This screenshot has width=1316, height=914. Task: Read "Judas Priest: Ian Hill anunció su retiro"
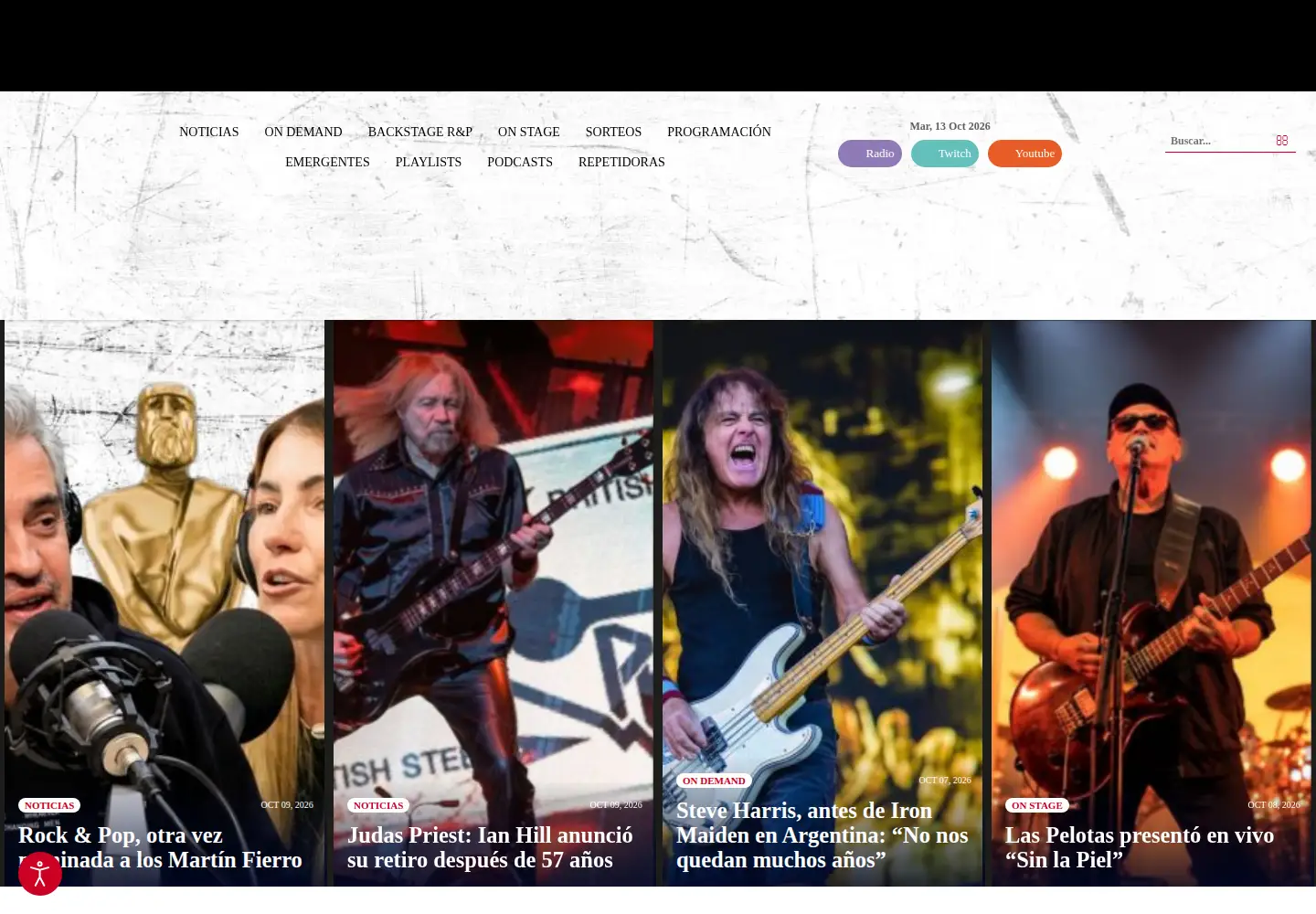490,847
